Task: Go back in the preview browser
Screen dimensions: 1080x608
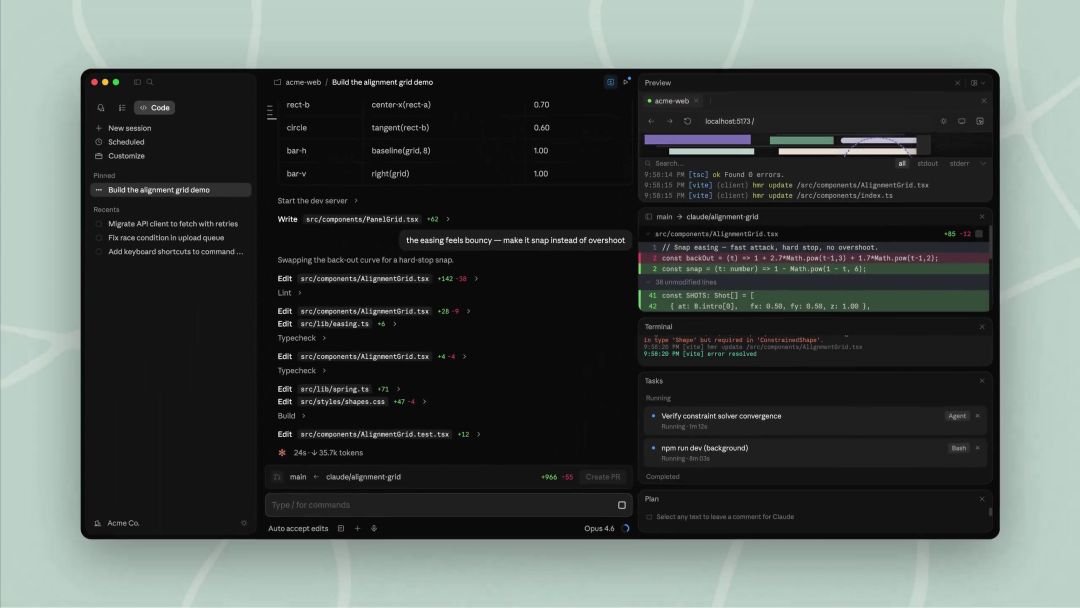Action: pyautogui.click(x=651, y=121)
